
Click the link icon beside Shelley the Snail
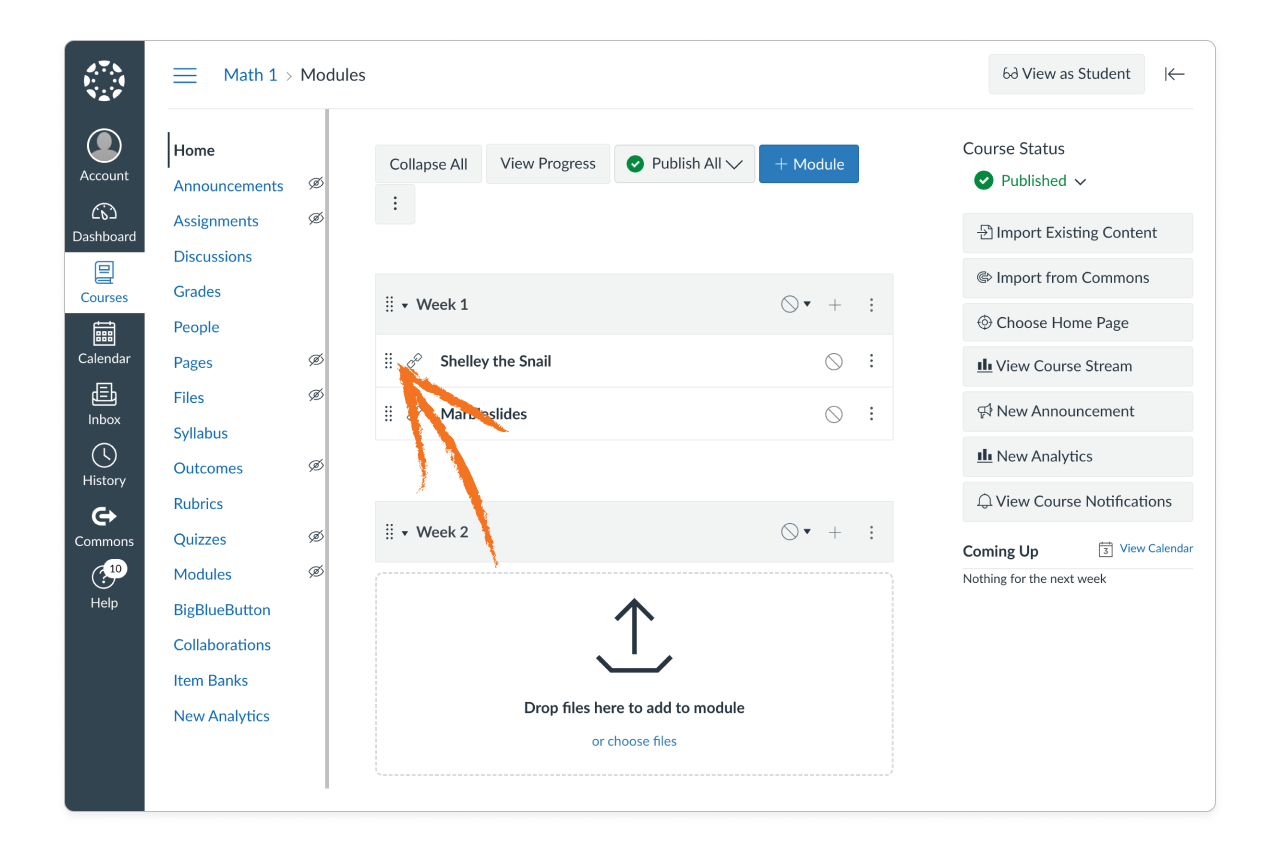click(x=415, y=361)
